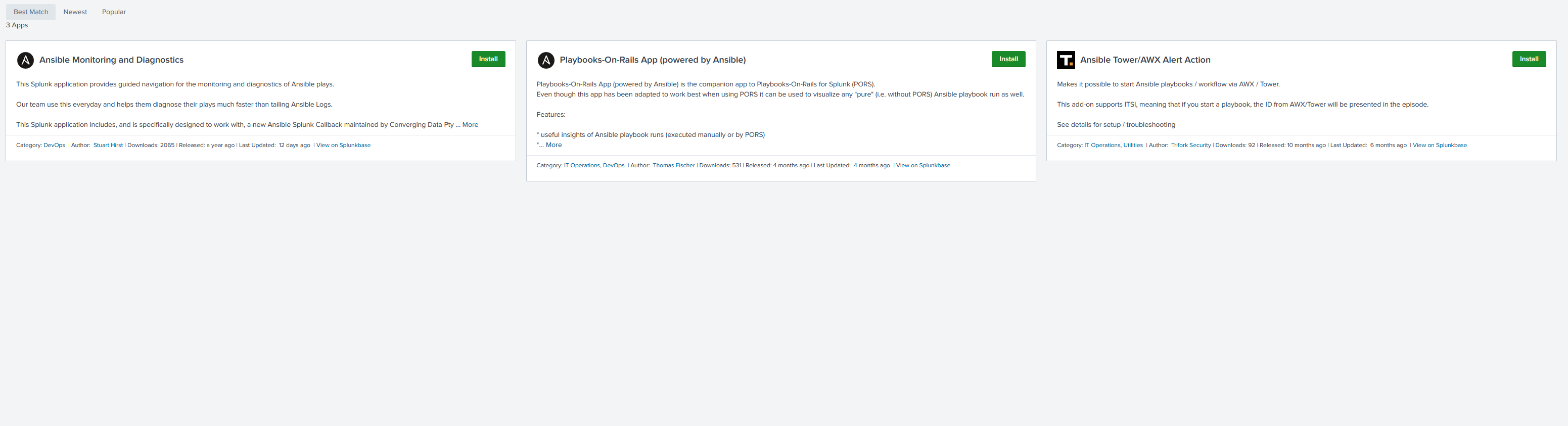Click the Playbooks-On-Rails app Ansible logo icon
1568x426 pixels.
click(x=546, y=60)
